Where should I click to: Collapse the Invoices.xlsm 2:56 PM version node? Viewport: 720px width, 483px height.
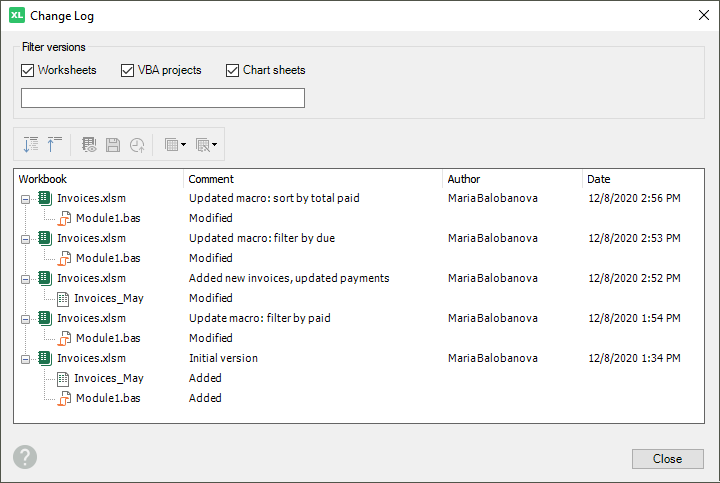click(x=26, y=199)
